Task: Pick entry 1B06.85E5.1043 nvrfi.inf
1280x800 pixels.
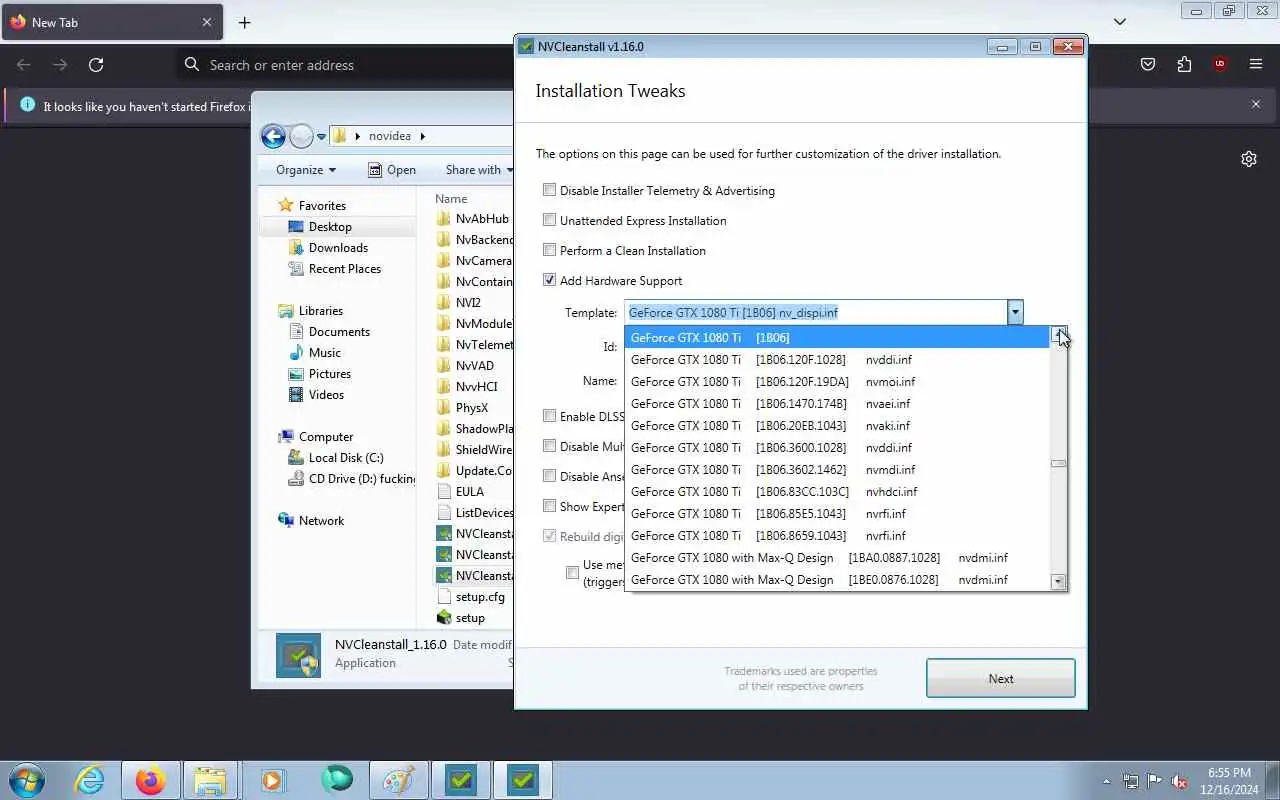Action: [837, 513]
